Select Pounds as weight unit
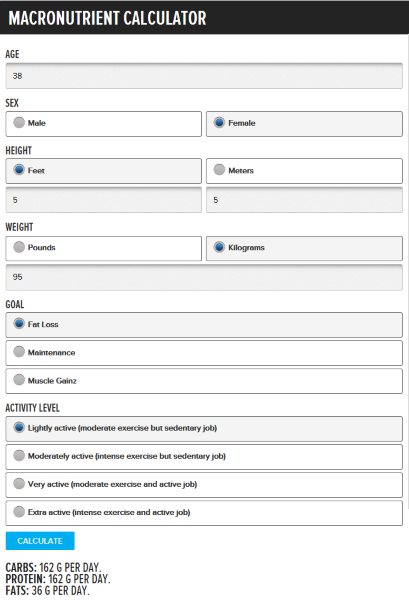The width and height of the screenshot is (409, 600). tap(19, 247)
